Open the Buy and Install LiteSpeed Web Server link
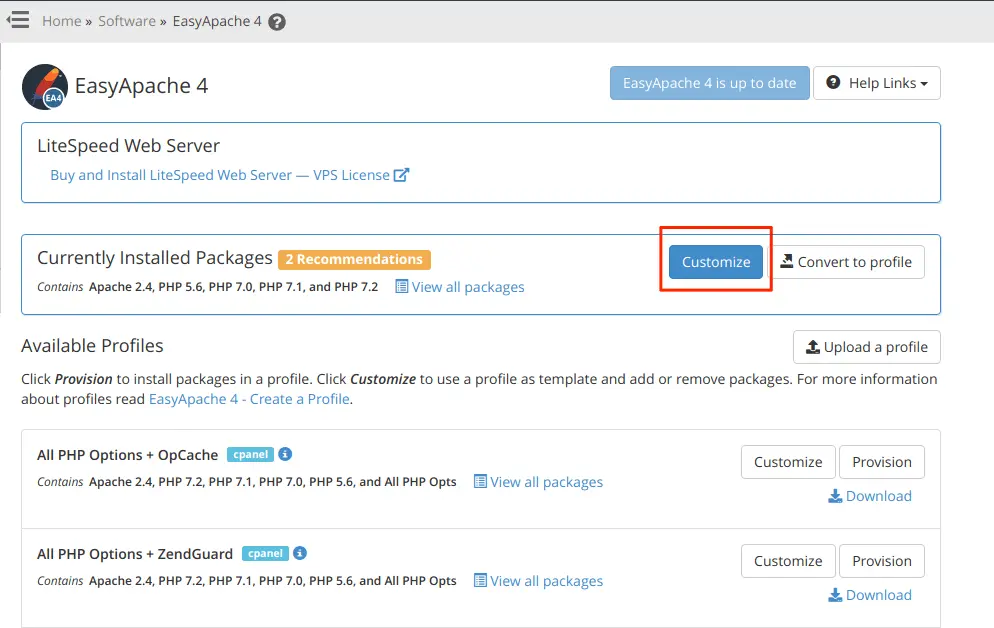The width and height of the screenshot is (994, 628). coord(215,174)
